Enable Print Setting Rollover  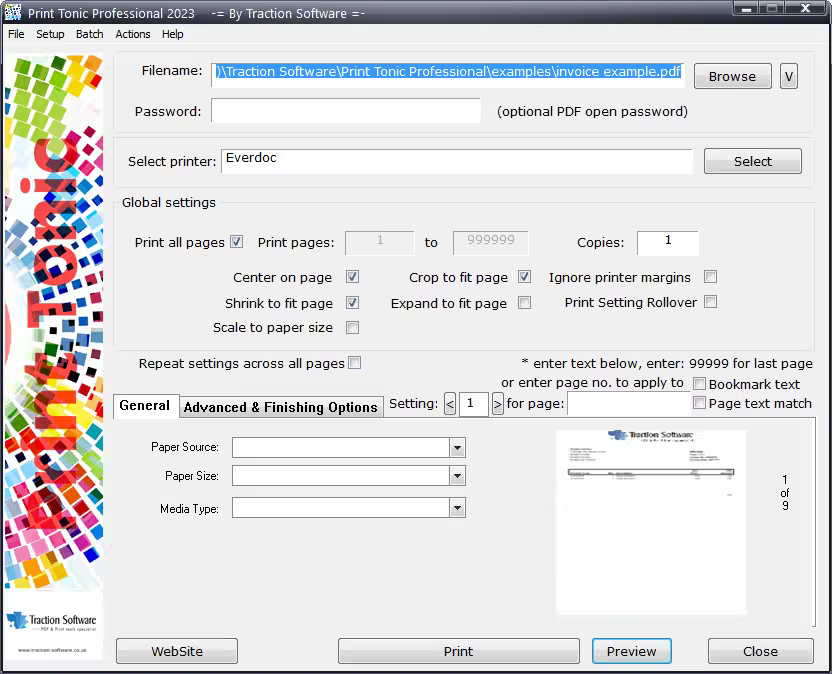[710, 302]
